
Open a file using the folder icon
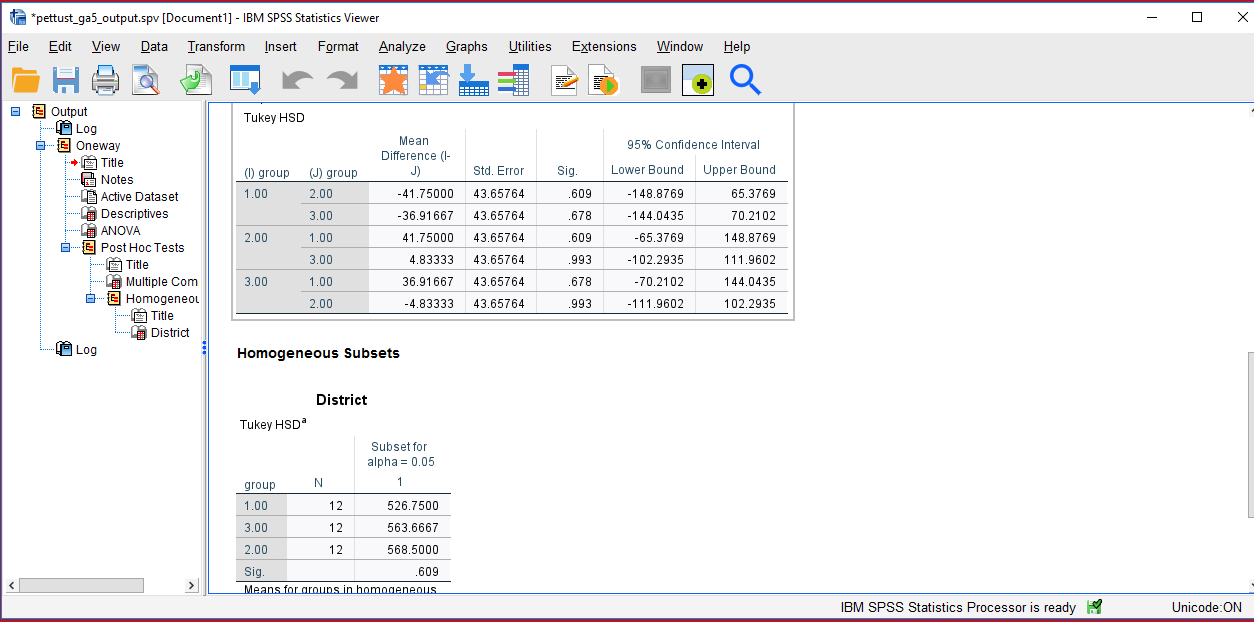coord(27,80)
